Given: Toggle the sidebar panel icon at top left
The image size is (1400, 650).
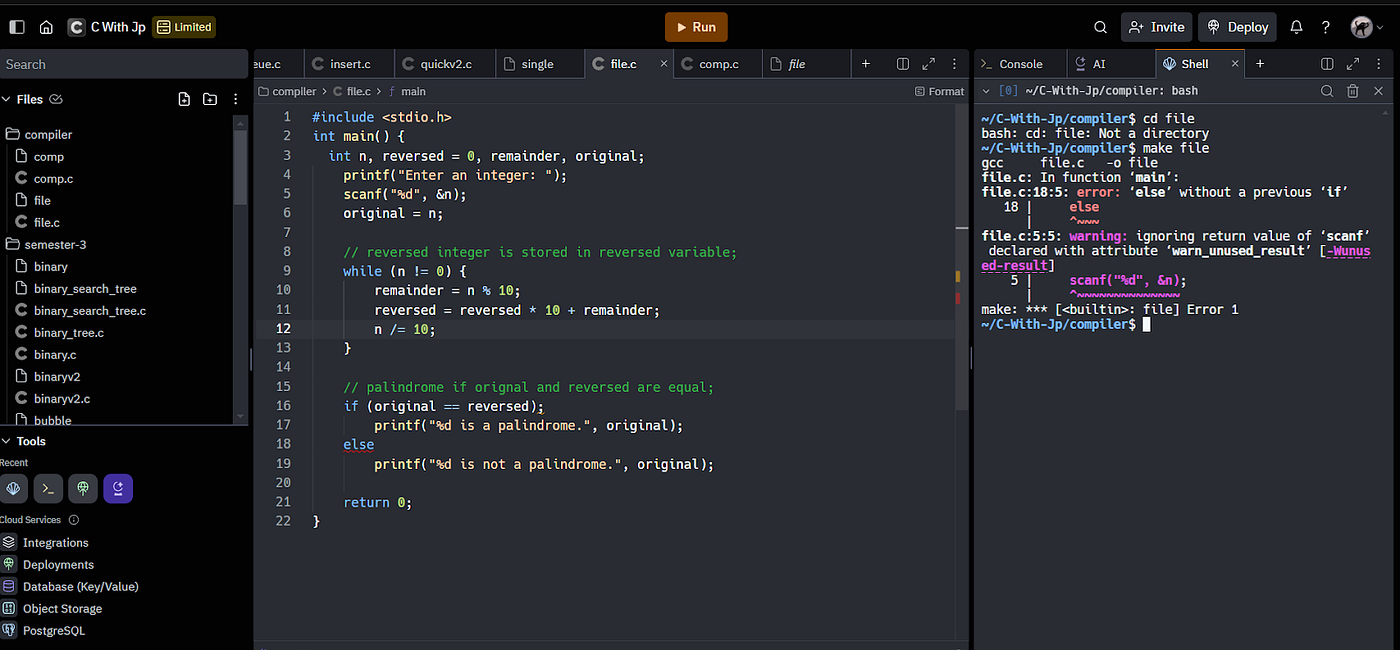Looking at the screenshot, I should click(16, 27).
